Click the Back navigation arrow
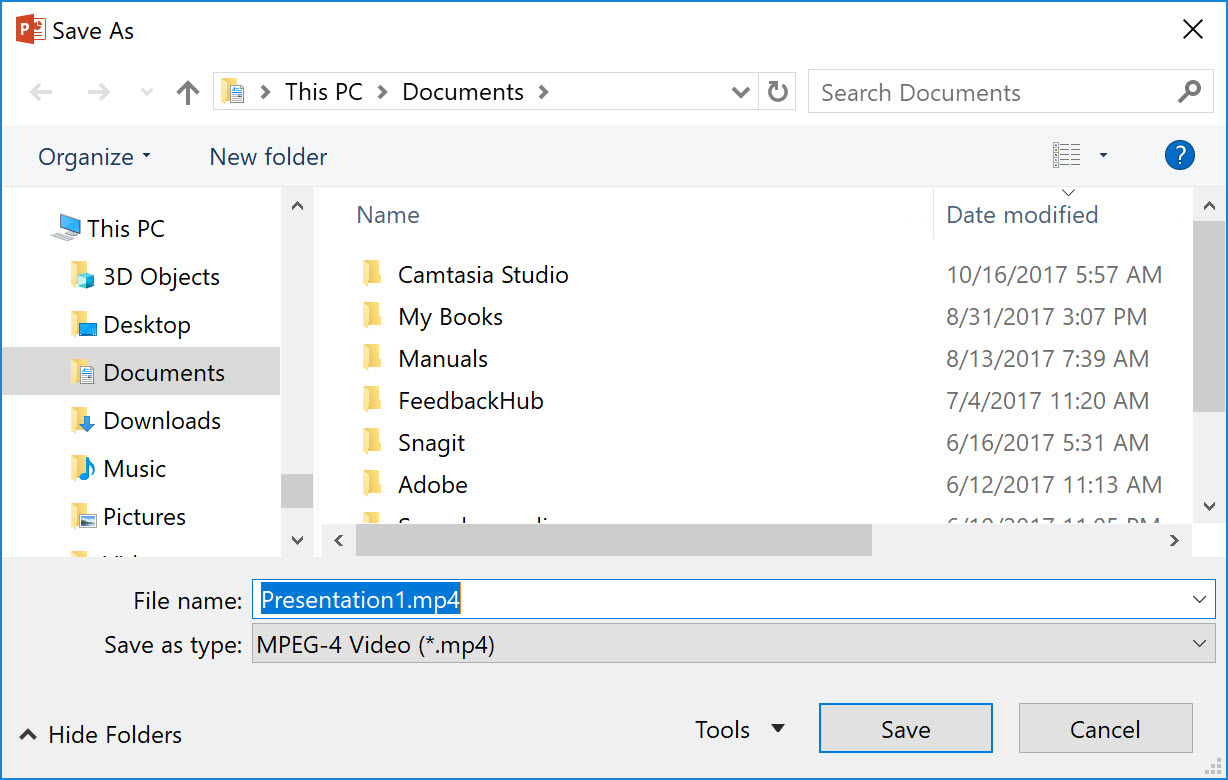Image resolution: width=1228 pixels, height=780 pixels. 41,93
